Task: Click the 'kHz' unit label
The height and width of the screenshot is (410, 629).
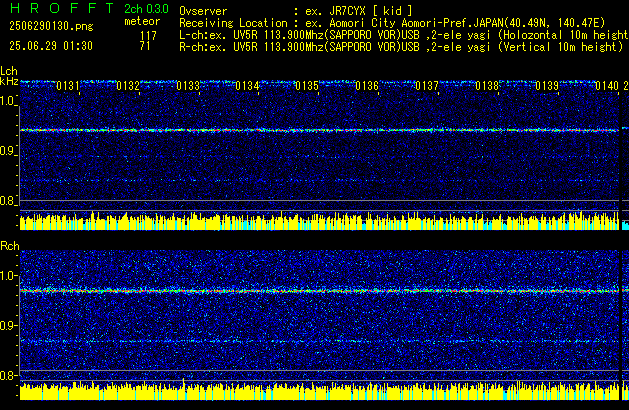Action: coord(9,81)
